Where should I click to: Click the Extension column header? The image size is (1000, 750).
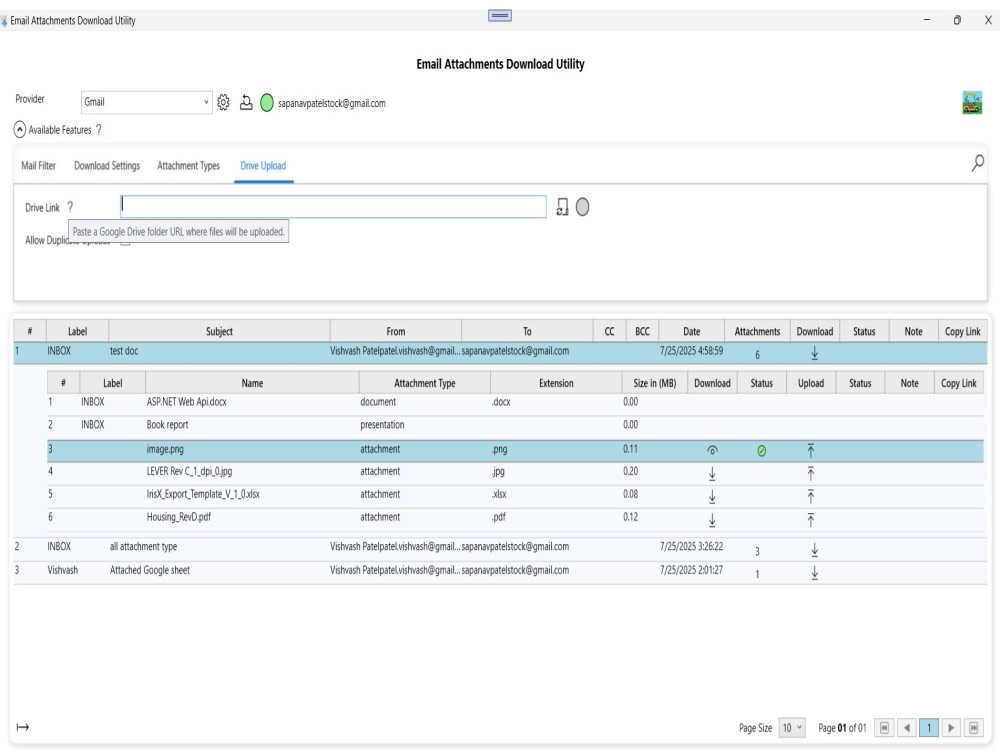[x=556, y=383]
